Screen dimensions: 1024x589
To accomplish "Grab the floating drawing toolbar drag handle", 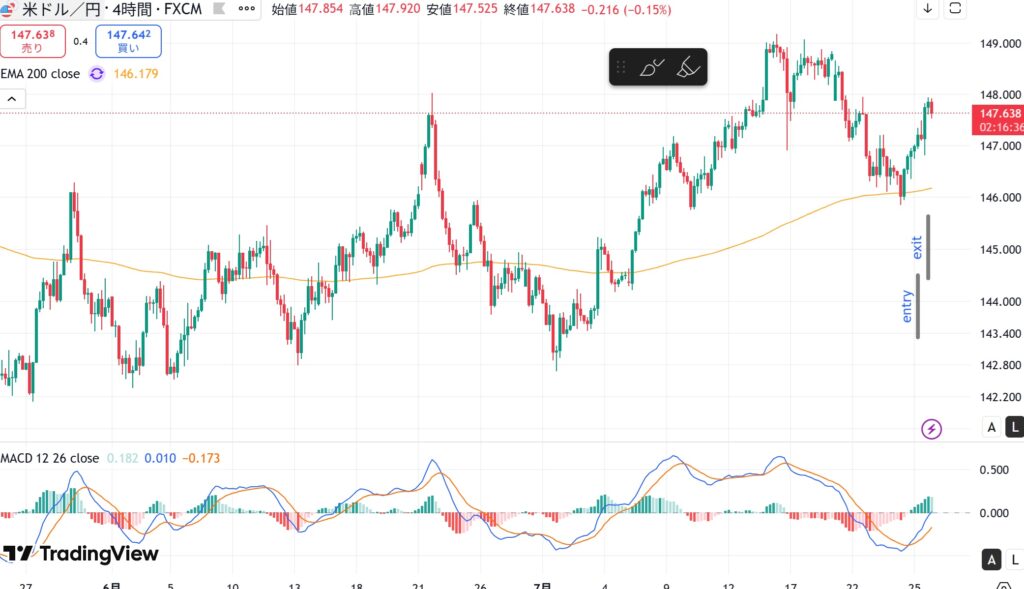I will coord(621,67).
